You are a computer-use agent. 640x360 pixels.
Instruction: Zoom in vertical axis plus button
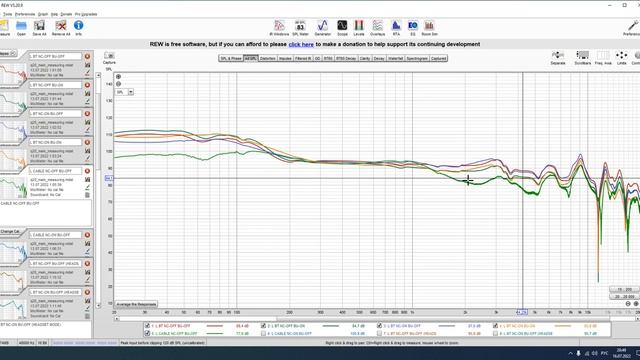118,77
